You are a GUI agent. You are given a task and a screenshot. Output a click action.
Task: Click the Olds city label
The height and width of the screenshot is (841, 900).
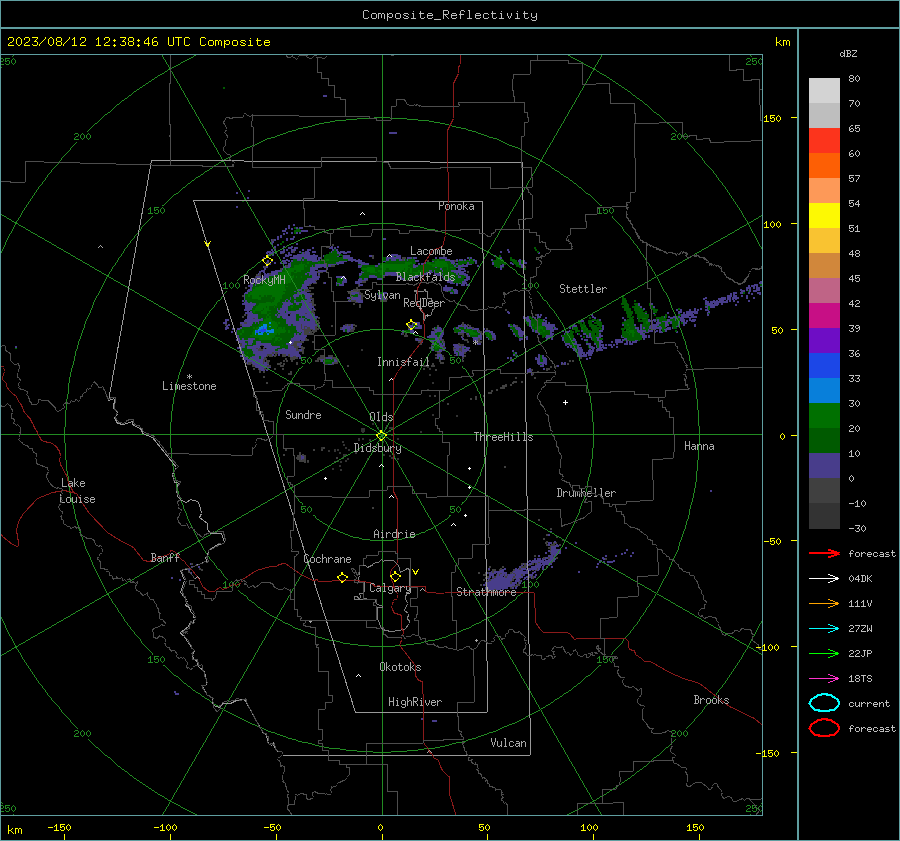381,417
